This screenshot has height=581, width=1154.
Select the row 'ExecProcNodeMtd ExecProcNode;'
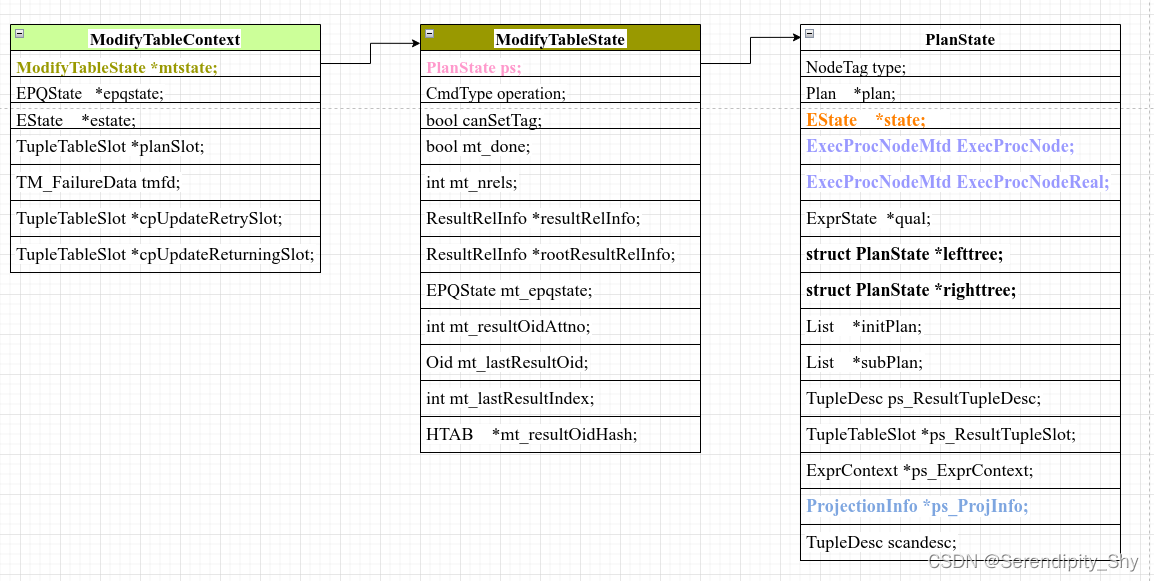point(960,147)
